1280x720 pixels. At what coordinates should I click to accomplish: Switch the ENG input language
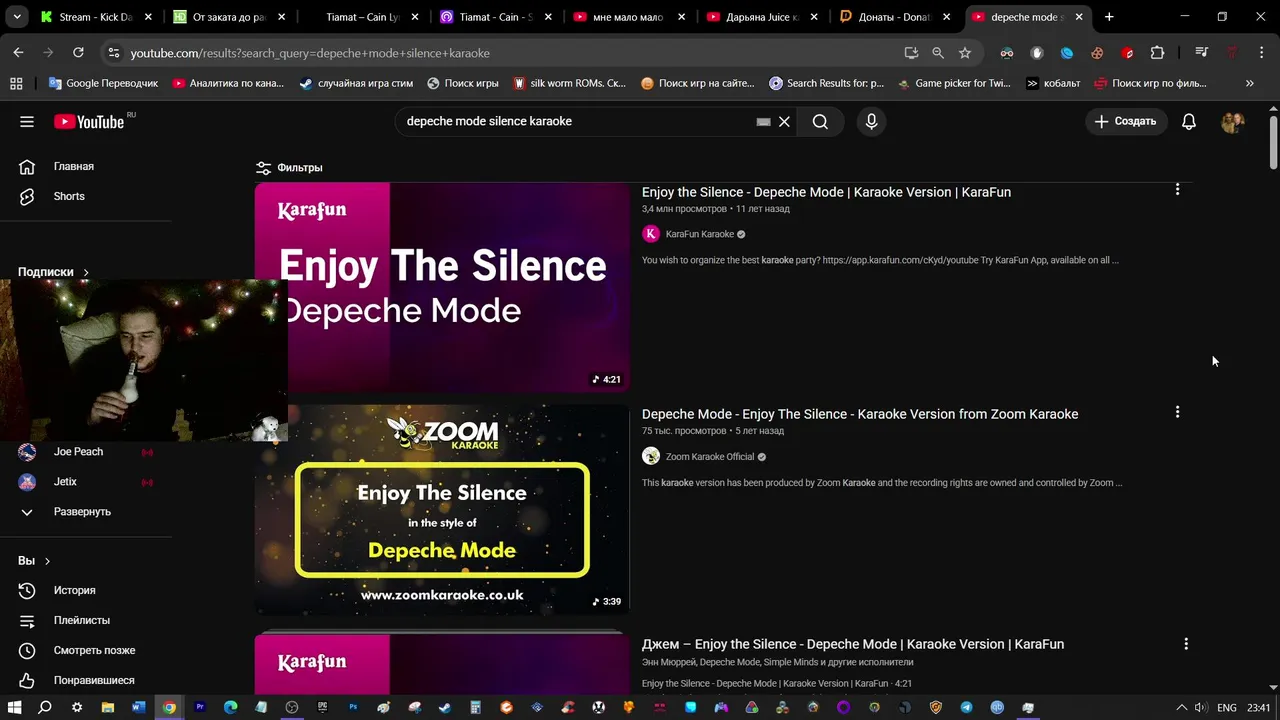click(1227, 708)
